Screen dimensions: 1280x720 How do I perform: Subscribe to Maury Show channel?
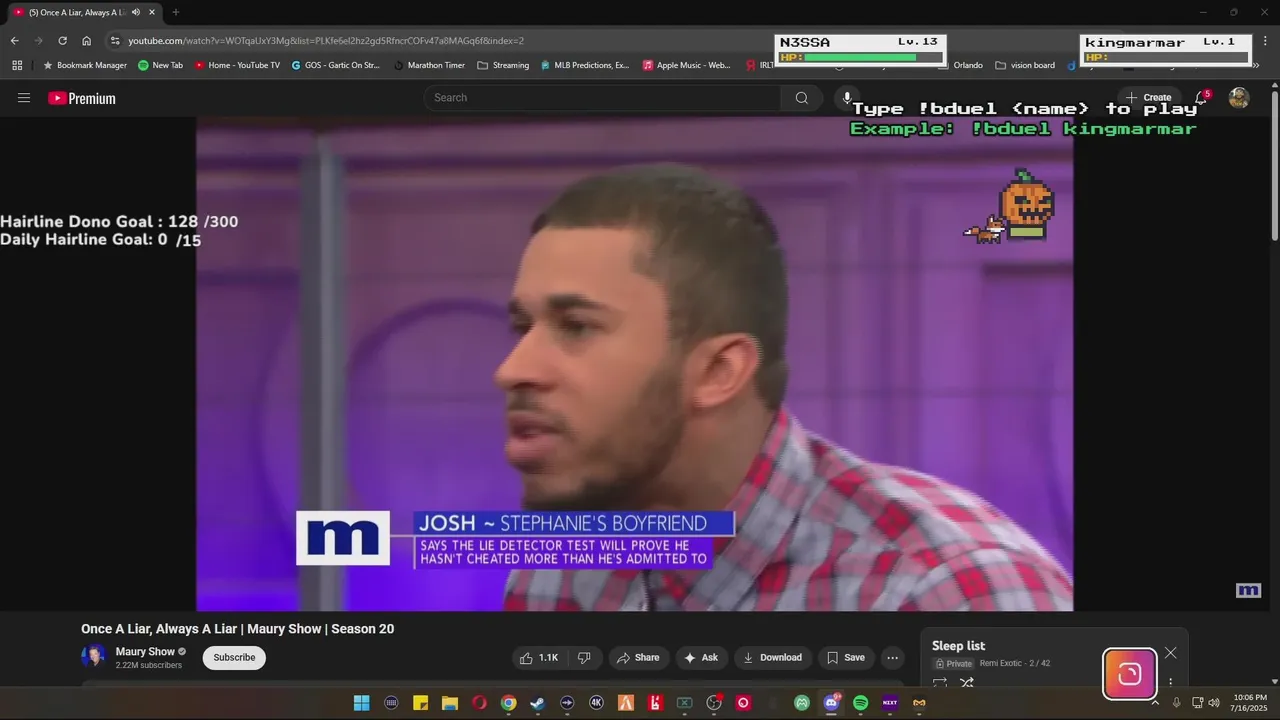pyautogui.click(x=234, y=657)
